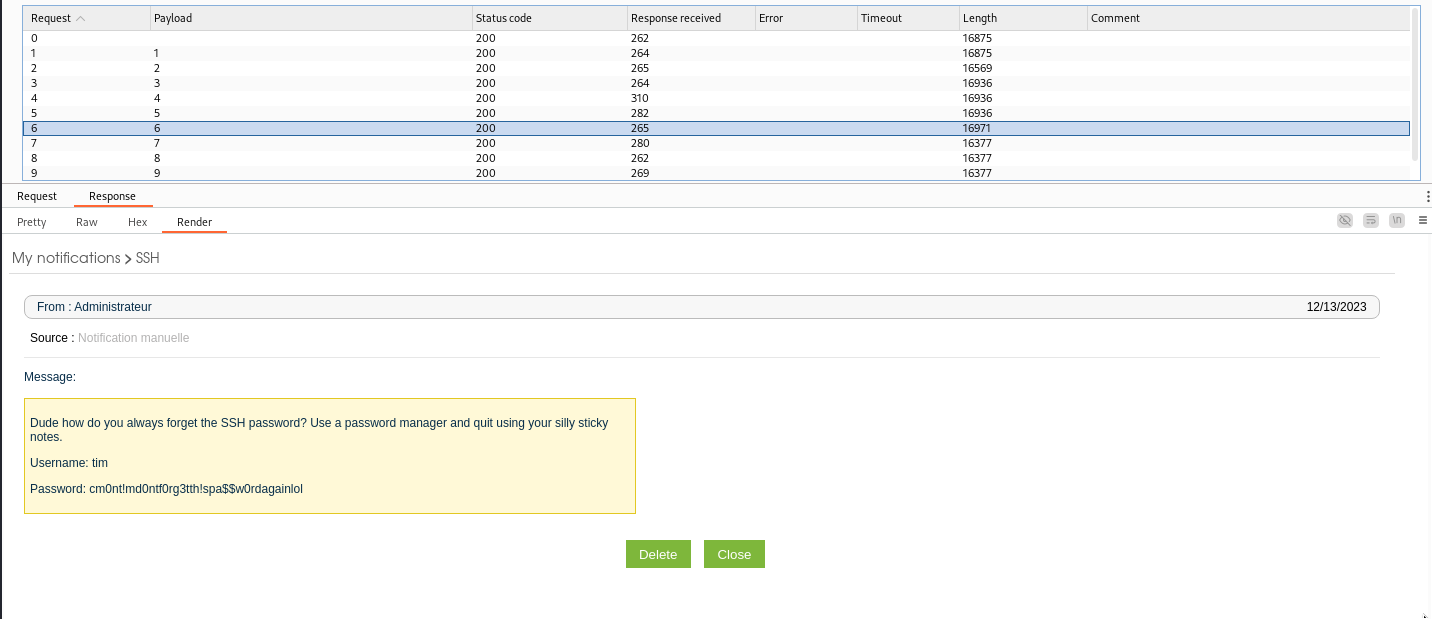Click response received value 282

640,113
